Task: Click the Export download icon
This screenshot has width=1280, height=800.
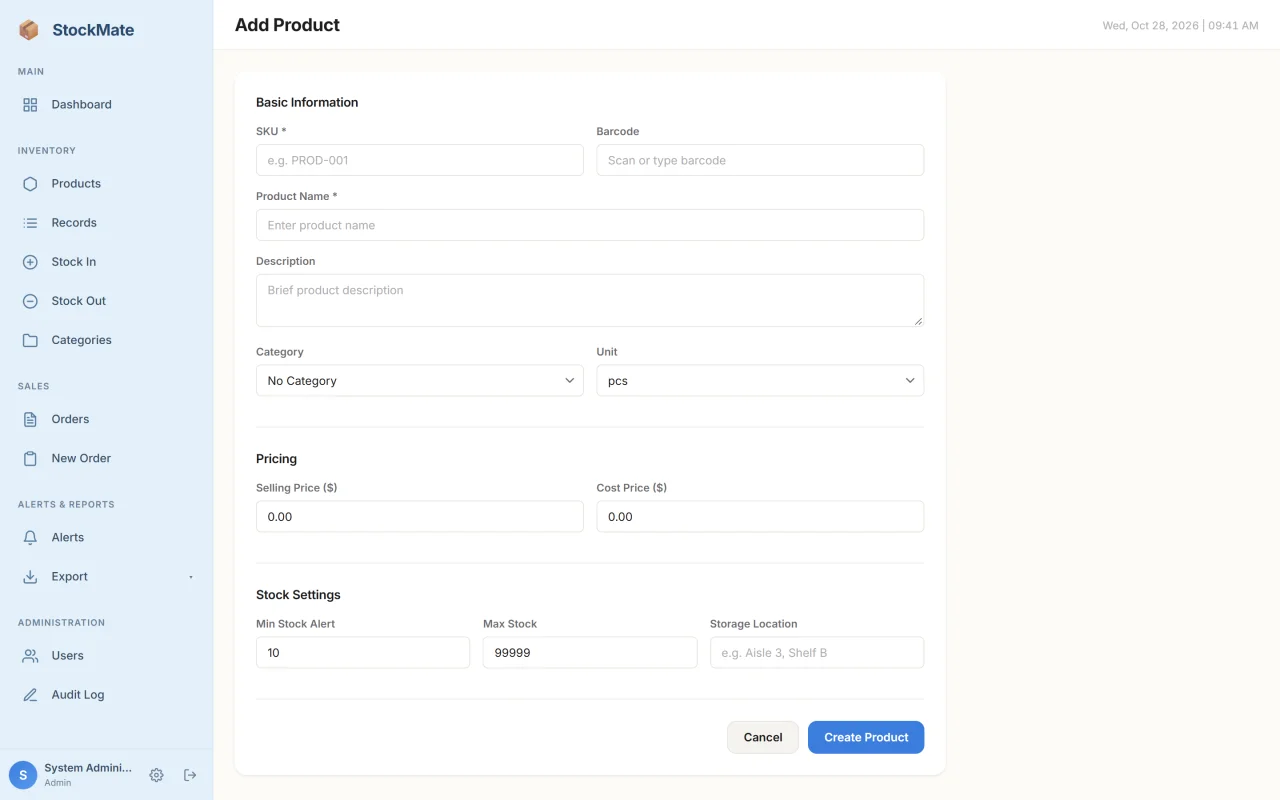Action: pos(30,576)
